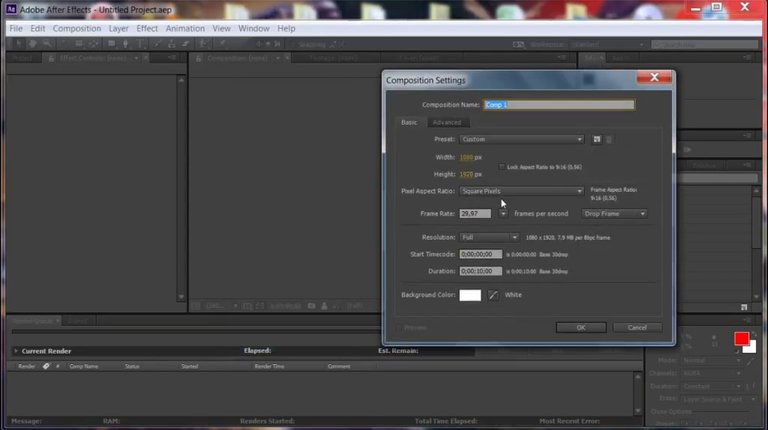Open the Window menu
Viewport: 768px width, 430px height.
(254, 28)
